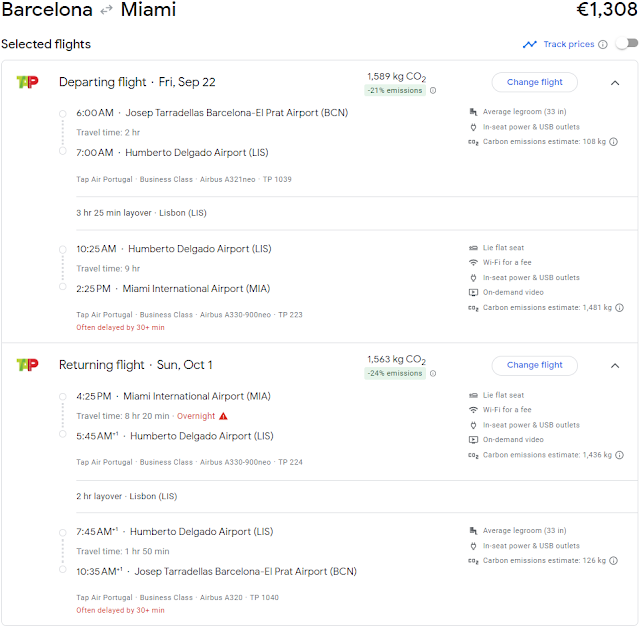639x628 pixels.
Task: Collapse the returning flight details
Action: (614, 365)
